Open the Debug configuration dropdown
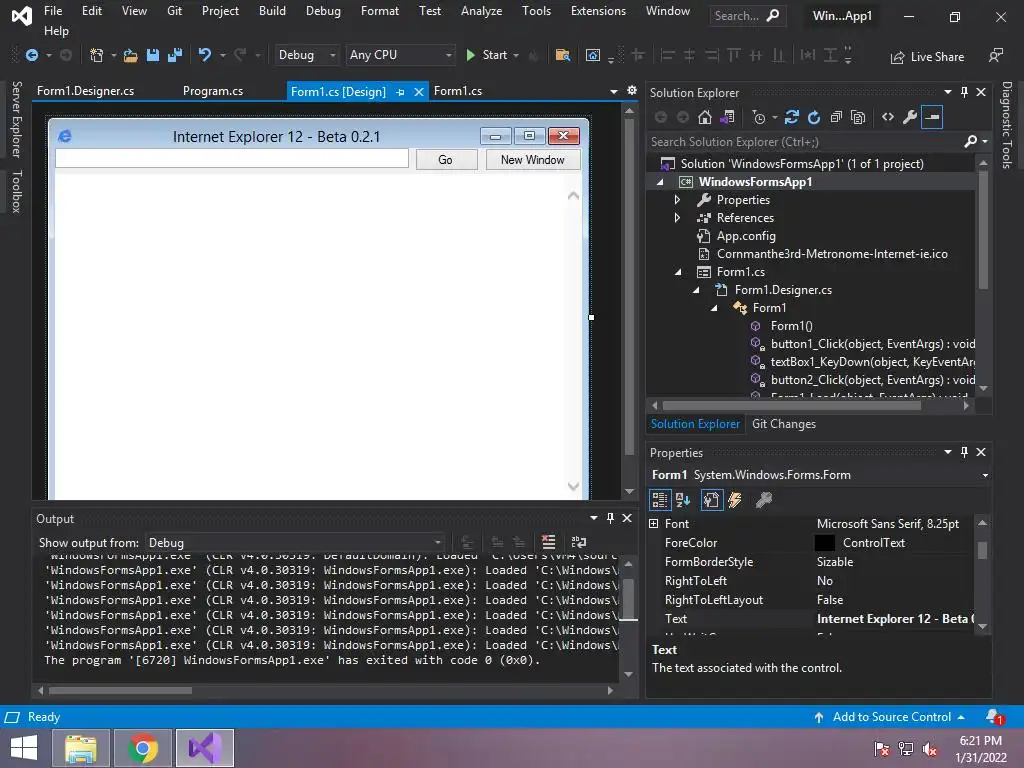 tap(306, 56)
